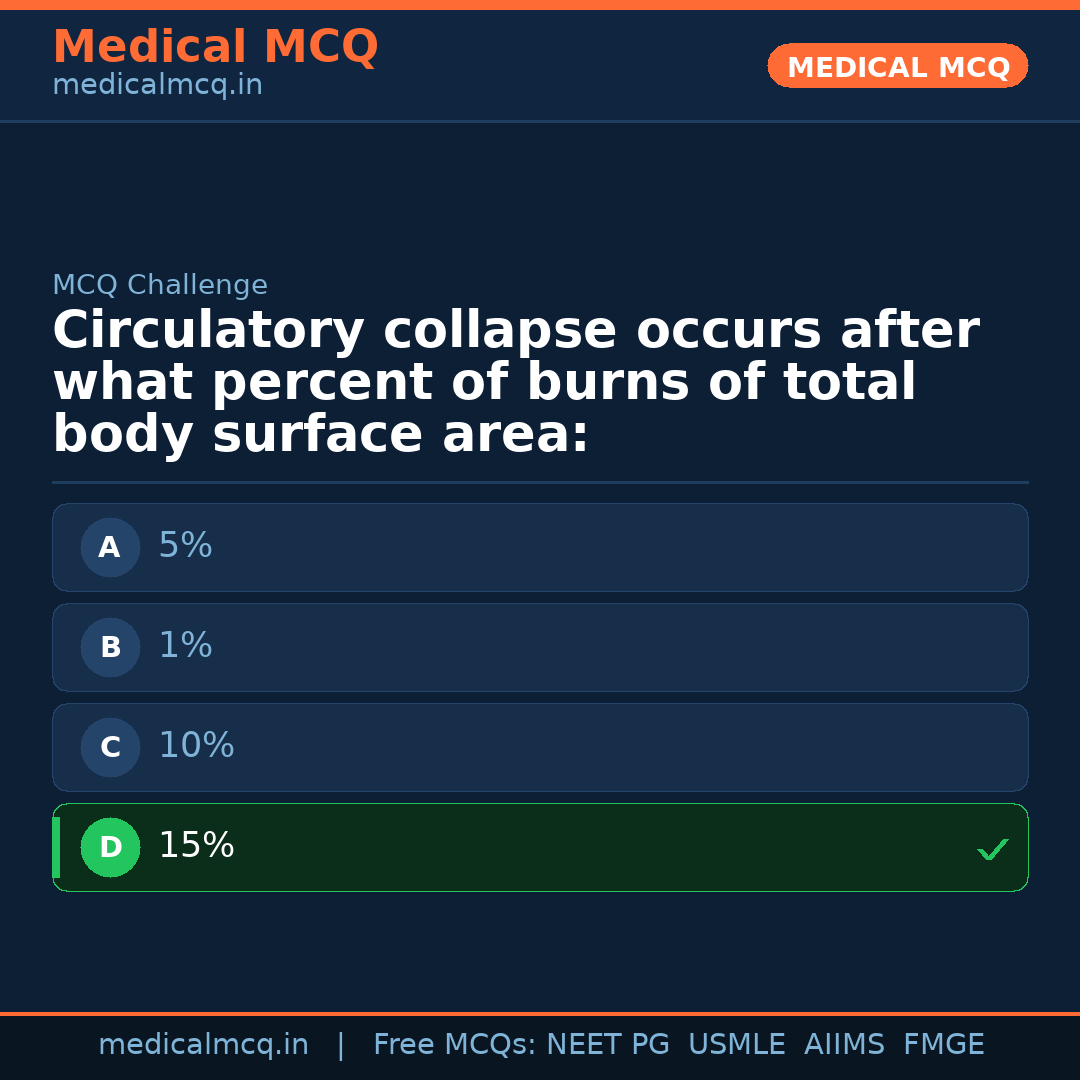Image resolution: width=1080 pixels, height=1080 pixels.
Task: Click FMGE in the footer
Action: point(943,1046)
